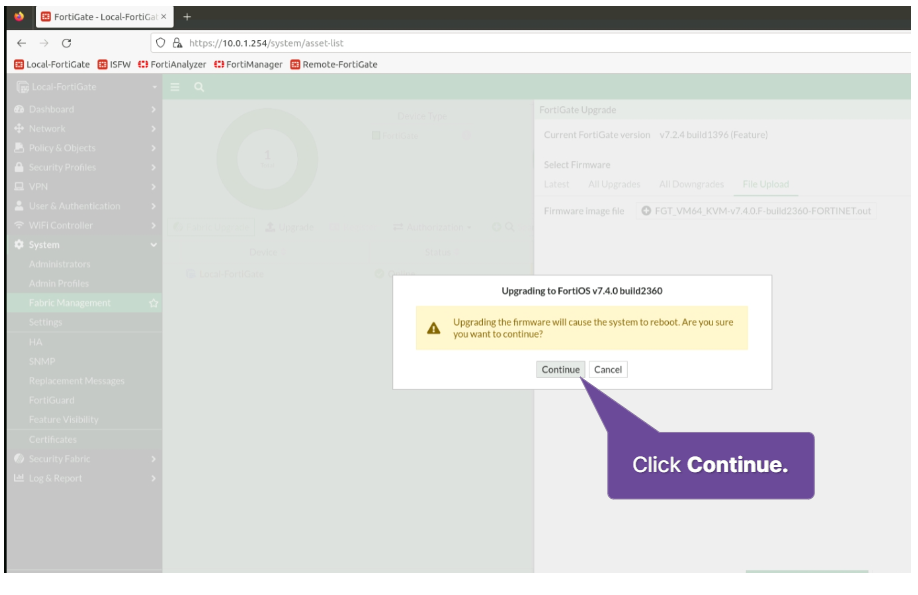This screenshot has height=595, width=918.
Task: Reload the page with the refresh icon
Action: pos(67,43)
